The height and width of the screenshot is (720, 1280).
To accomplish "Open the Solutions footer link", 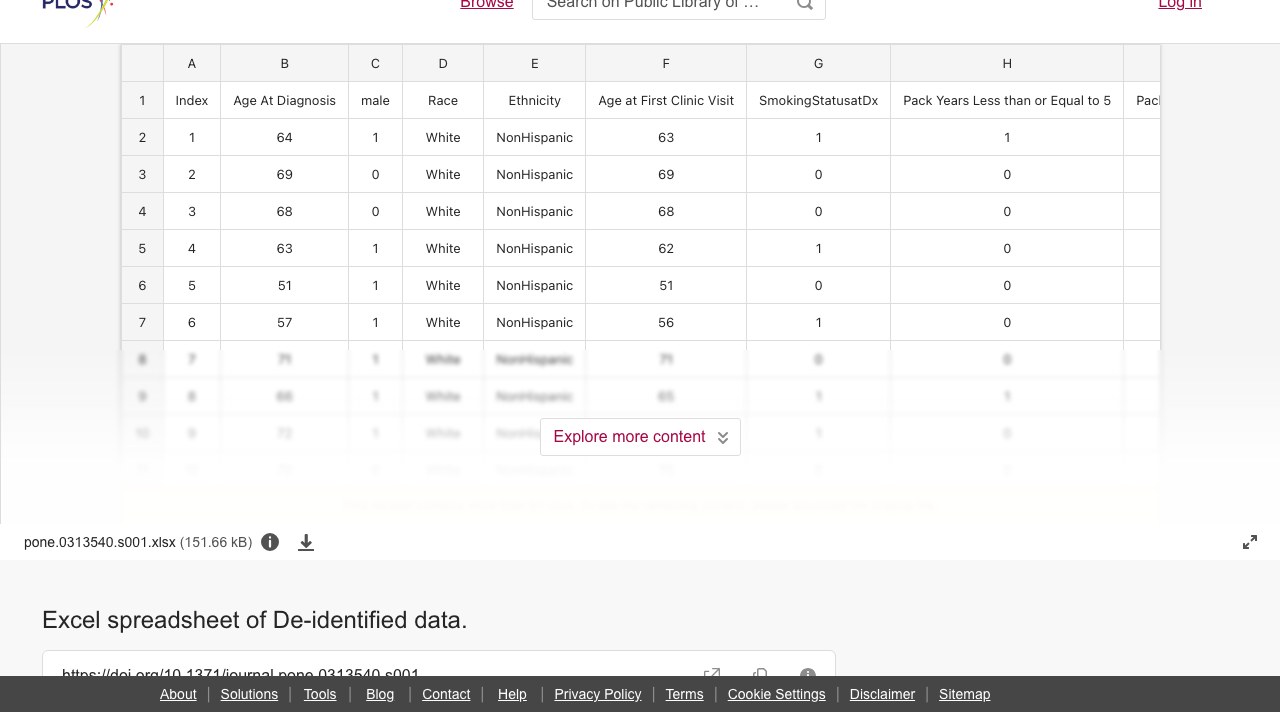I will [x=249, y=694].
